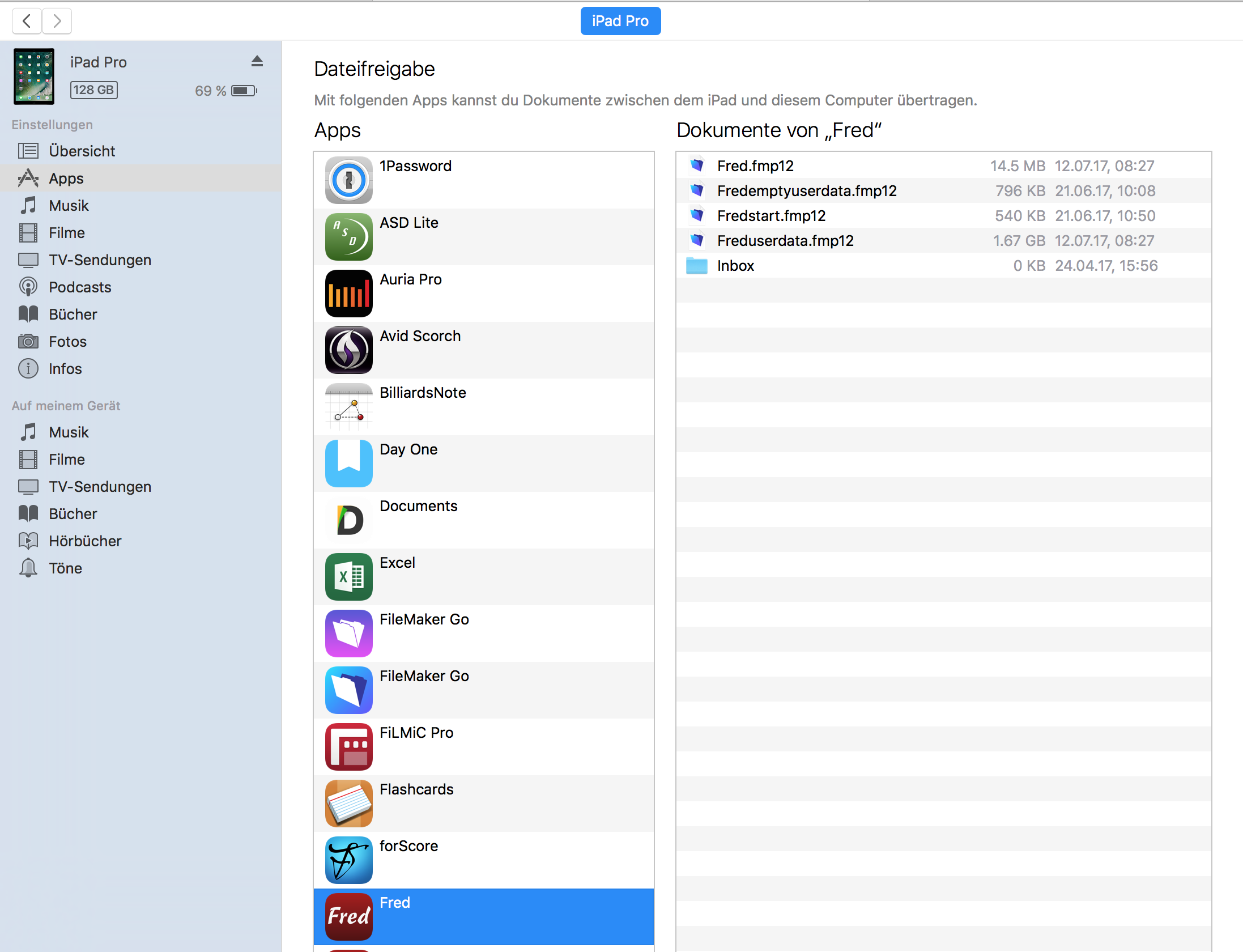Viewport: 1243px width, 952px height.
Task: Click the back navigation arrow
Action: (x=27, y=21)
